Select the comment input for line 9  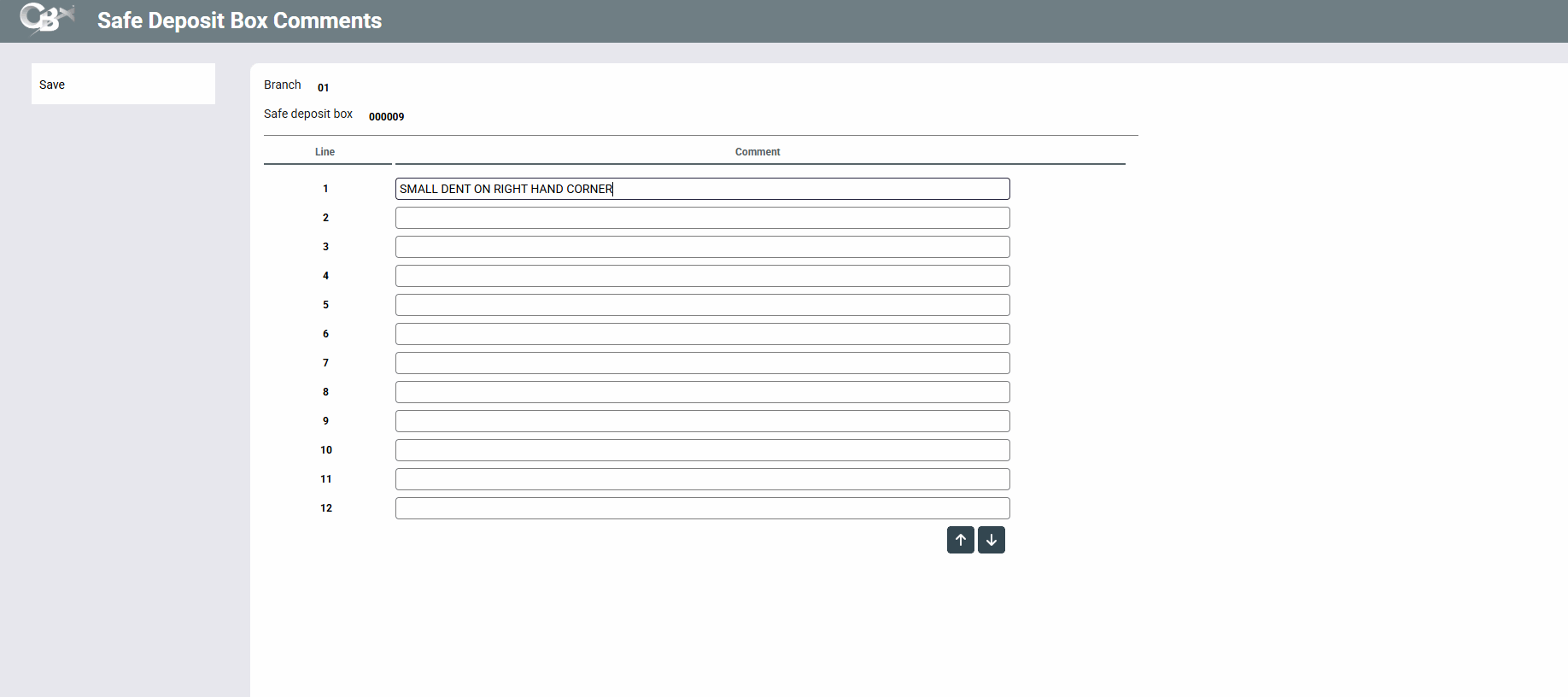click(702, 421)
